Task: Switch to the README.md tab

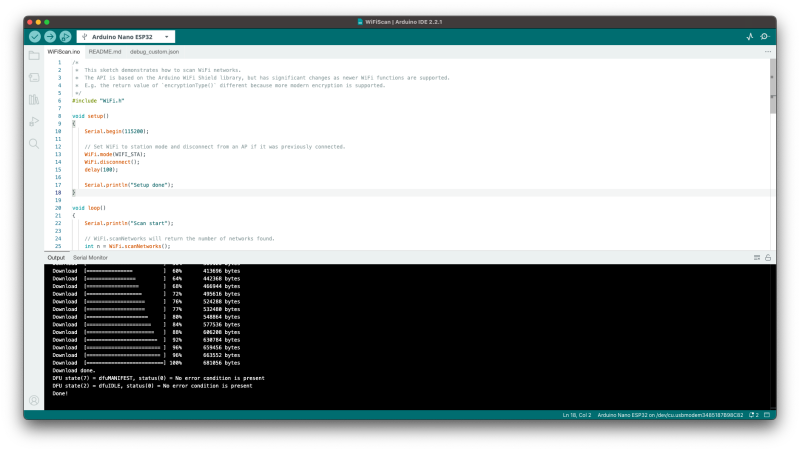Action: pyautogui.click(x=105, y=52)
